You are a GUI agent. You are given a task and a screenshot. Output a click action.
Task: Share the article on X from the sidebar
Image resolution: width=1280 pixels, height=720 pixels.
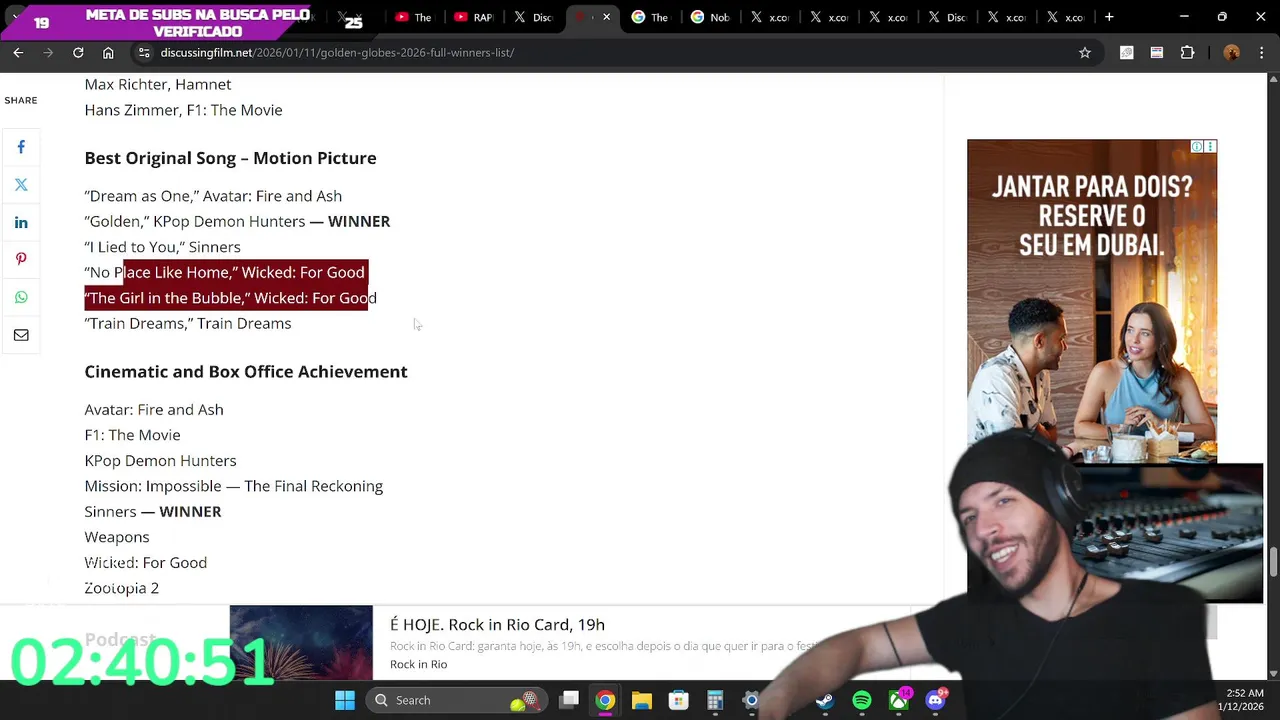21,185
